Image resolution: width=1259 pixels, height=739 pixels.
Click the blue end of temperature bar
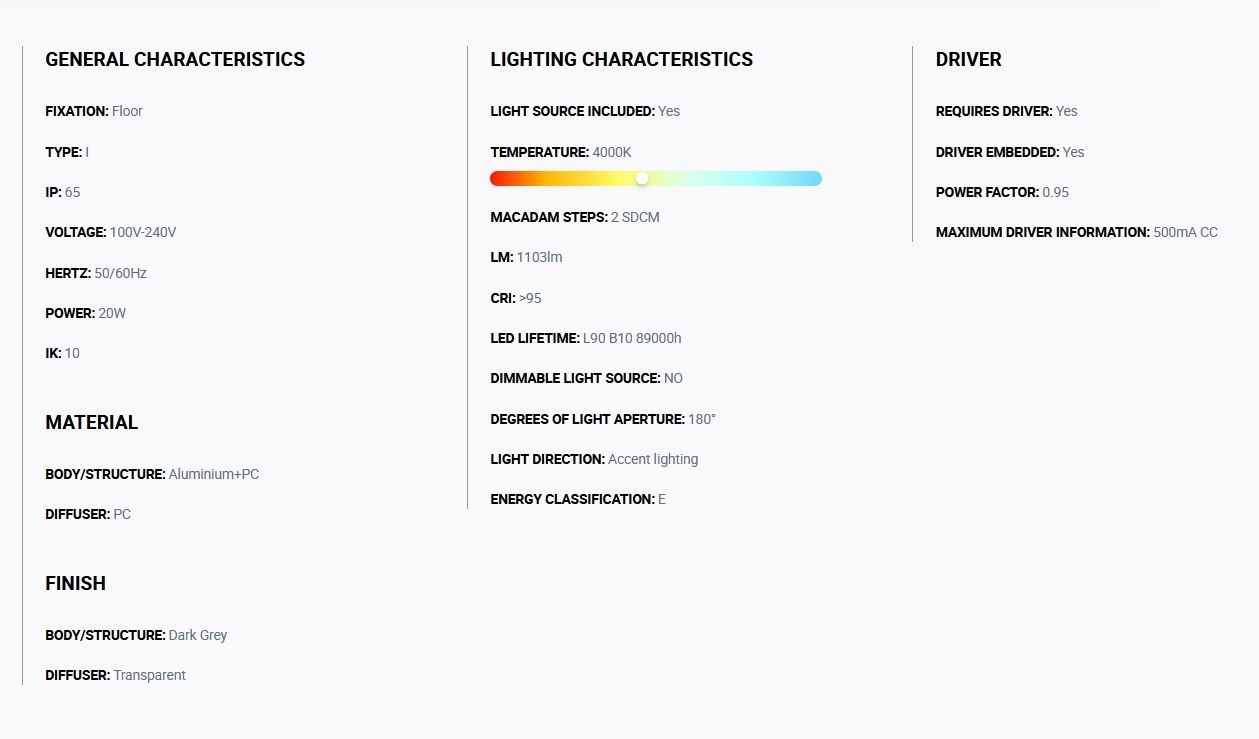(814, 178)
